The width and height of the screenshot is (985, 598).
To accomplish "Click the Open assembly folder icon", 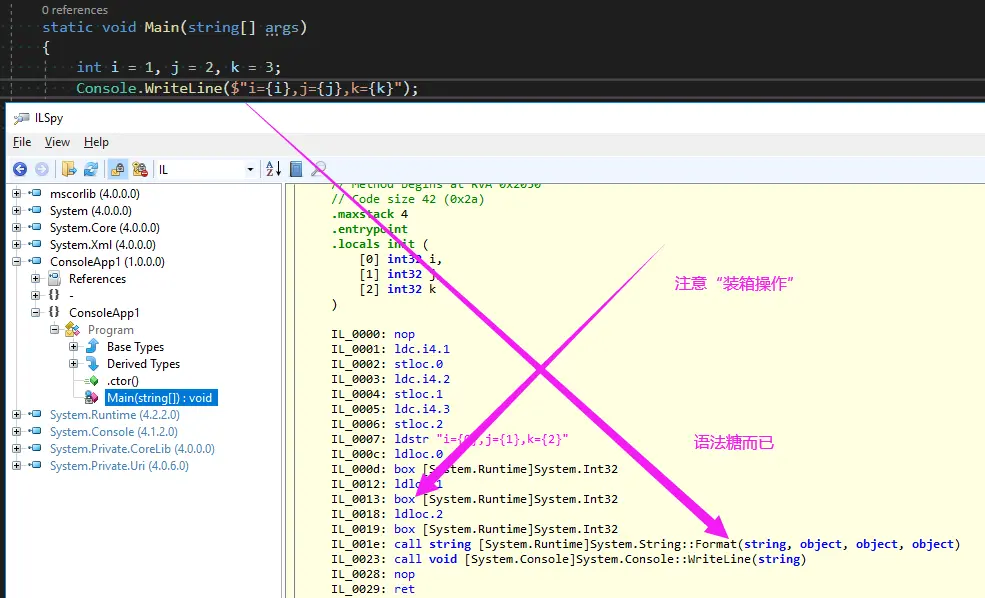I will click(x=68, y=169).
